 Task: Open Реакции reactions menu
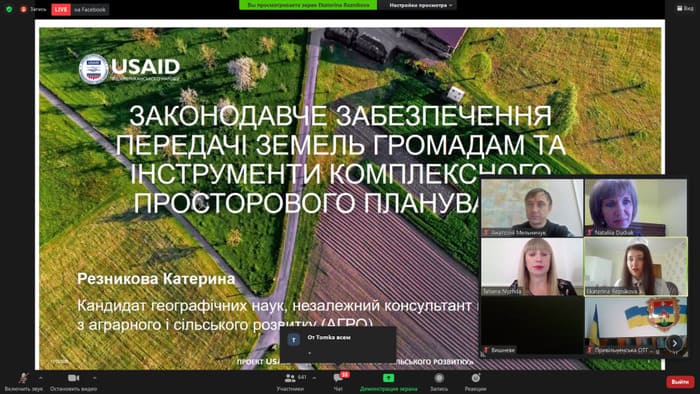click(475, 382)
